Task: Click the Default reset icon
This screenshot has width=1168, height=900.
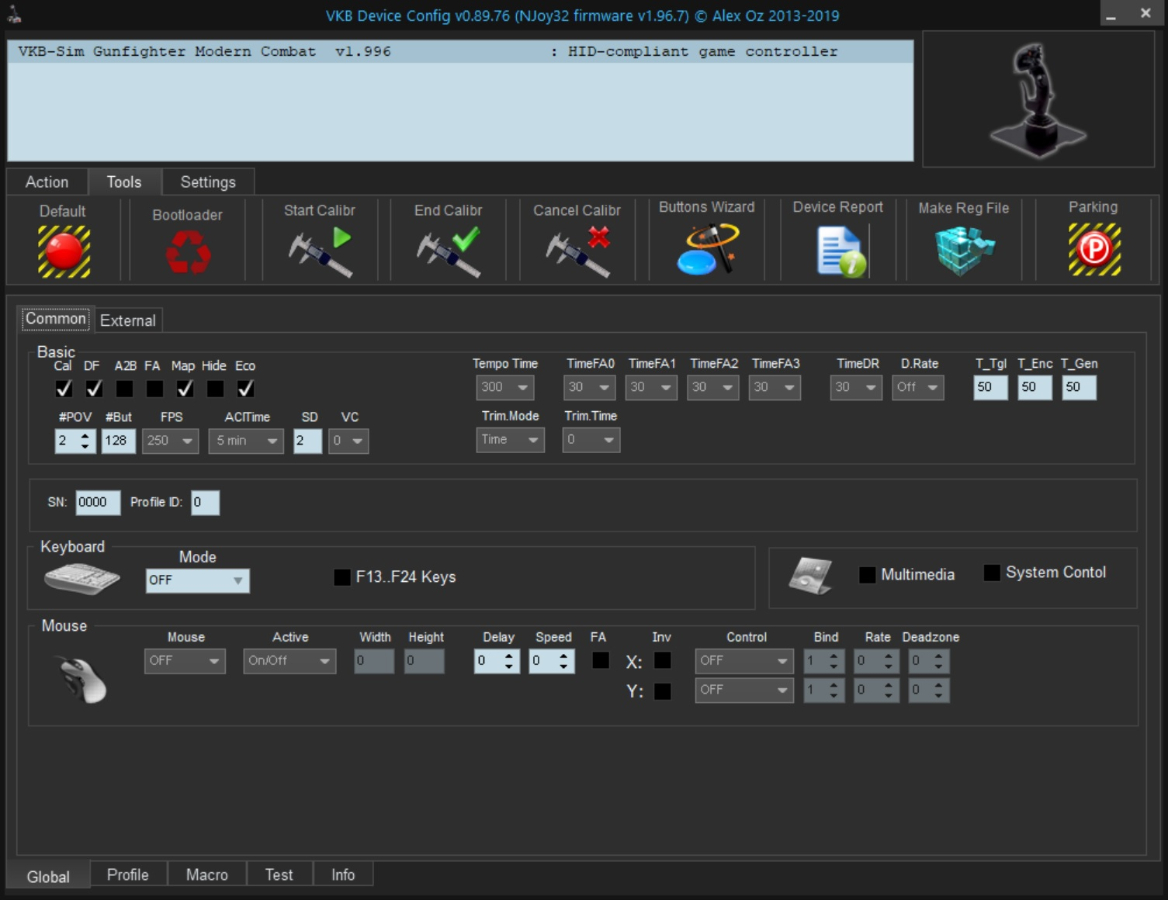Action: [x=64, y=250]
